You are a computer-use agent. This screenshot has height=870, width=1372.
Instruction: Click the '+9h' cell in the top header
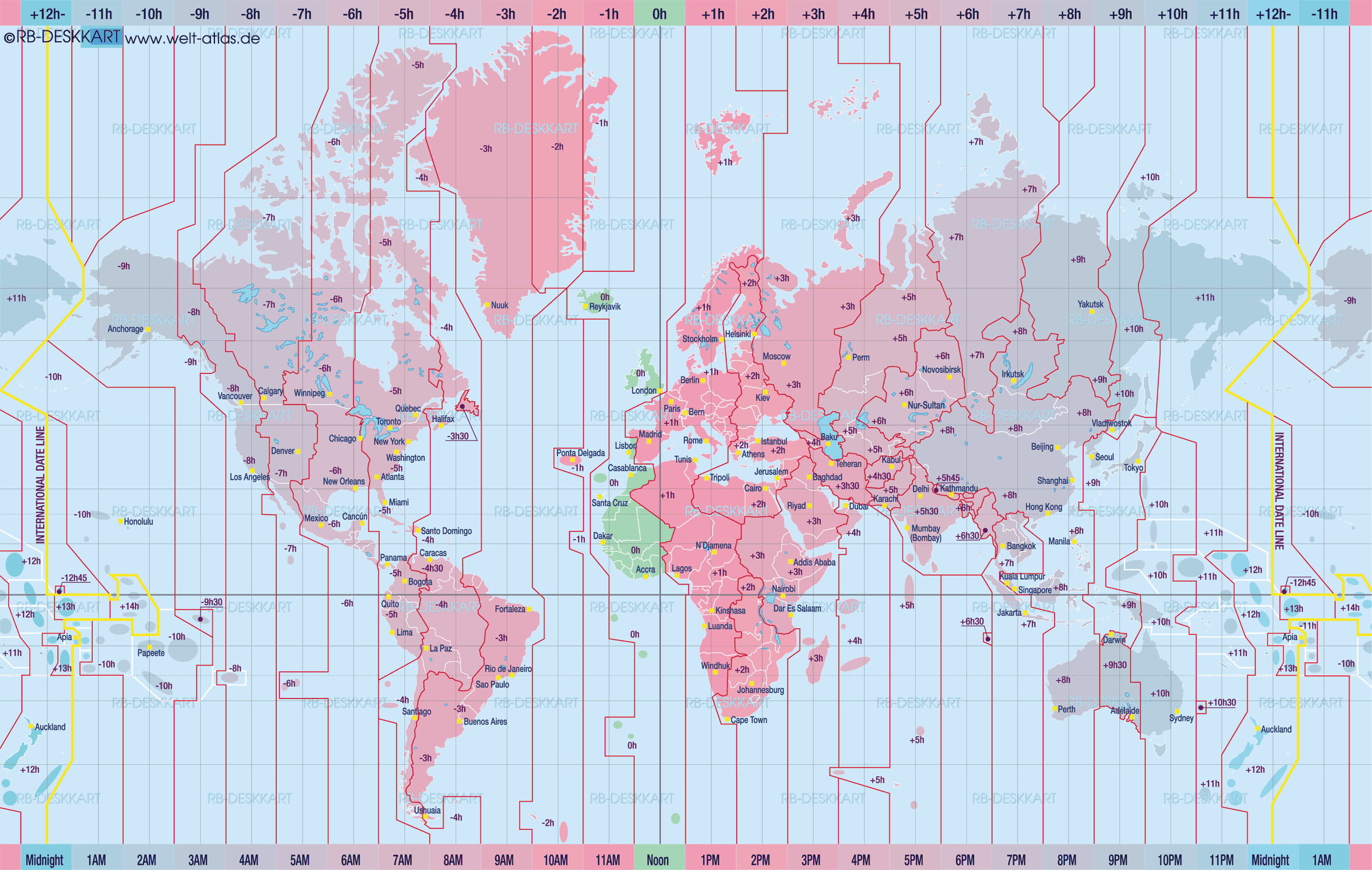(x=1120, y=14)
